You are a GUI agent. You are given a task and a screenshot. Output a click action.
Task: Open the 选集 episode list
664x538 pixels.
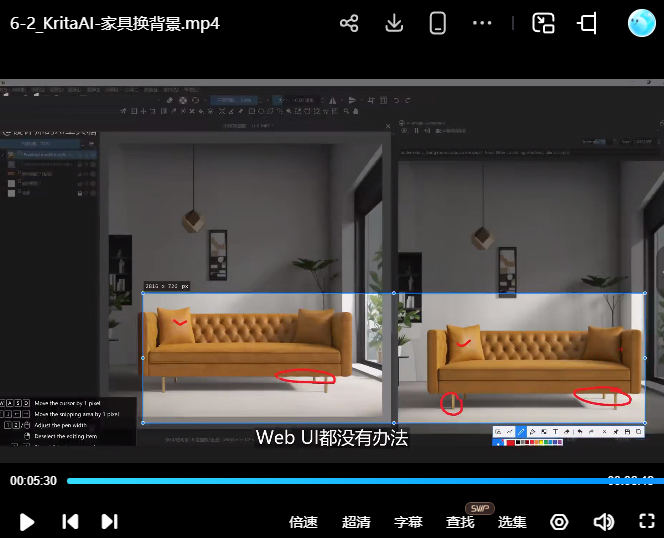point(512,522)
